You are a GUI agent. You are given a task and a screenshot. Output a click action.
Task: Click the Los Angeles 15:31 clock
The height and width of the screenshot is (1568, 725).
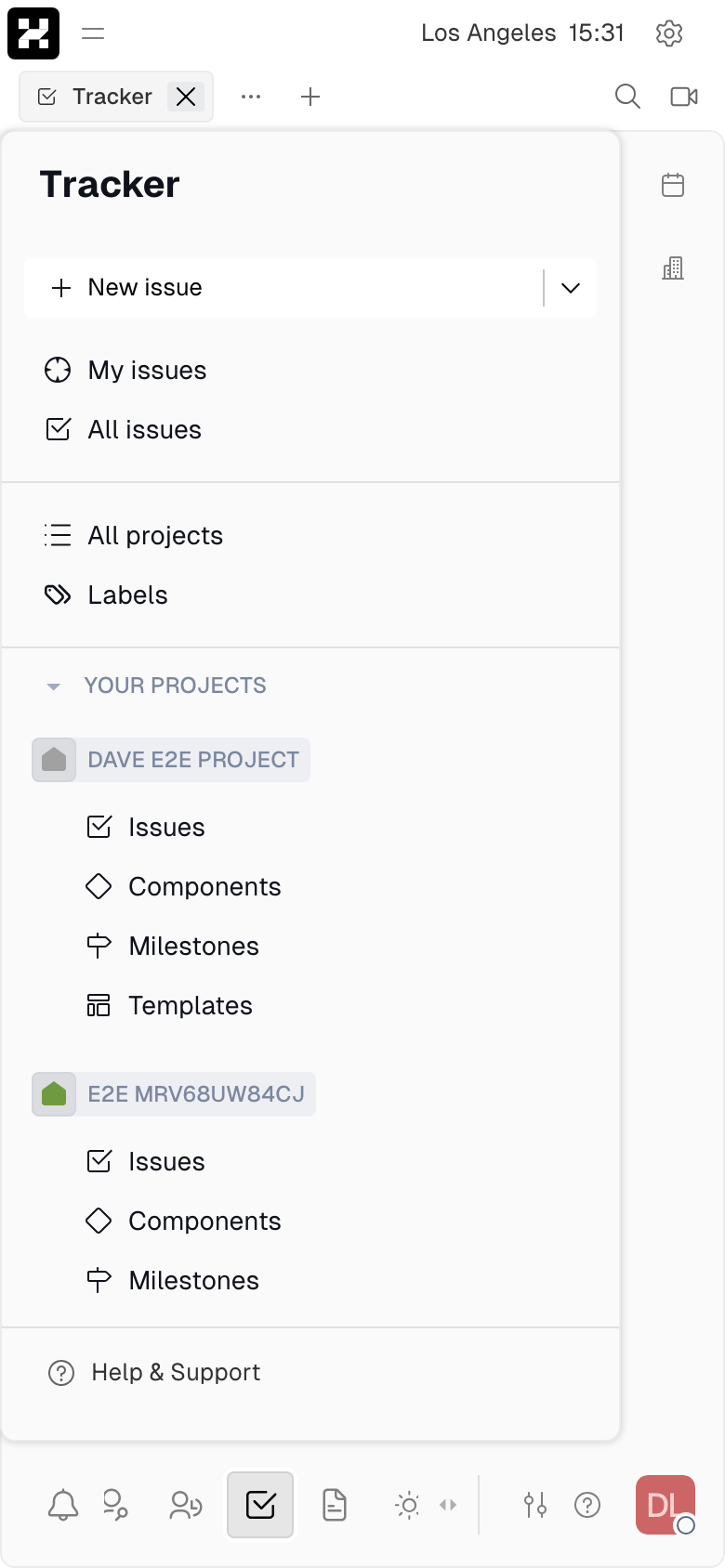pos(522,33)
